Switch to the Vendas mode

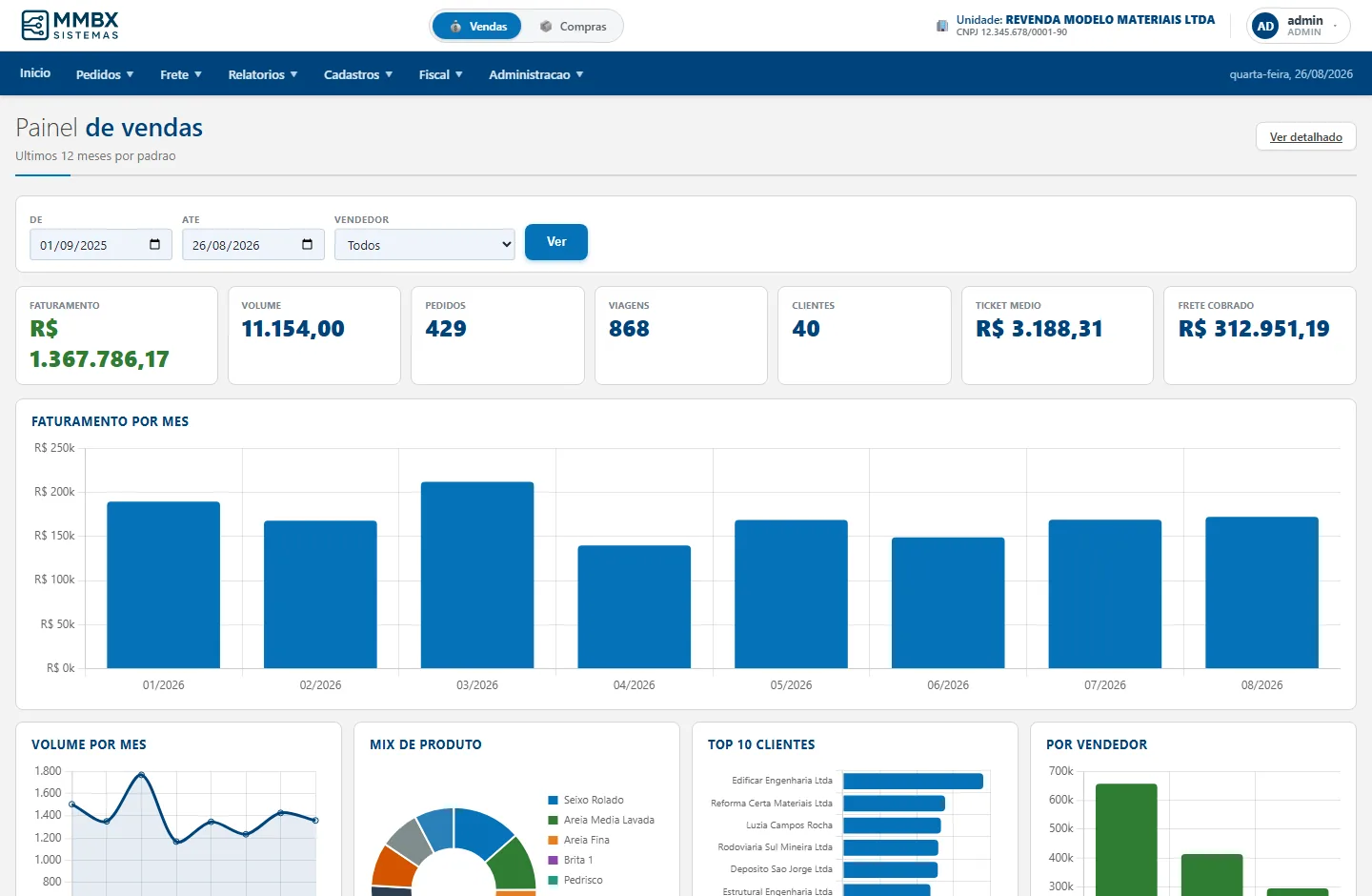point(476,26)
